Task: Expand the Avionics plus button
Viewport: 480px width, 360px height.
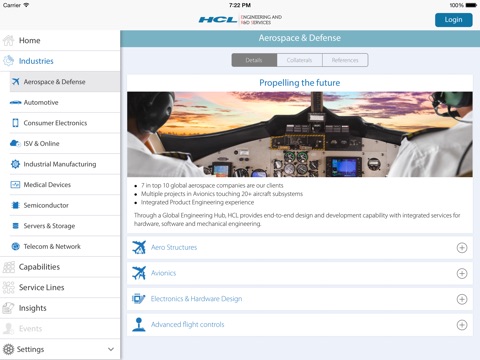Action: pyautogui.click(x=462, y=273)
